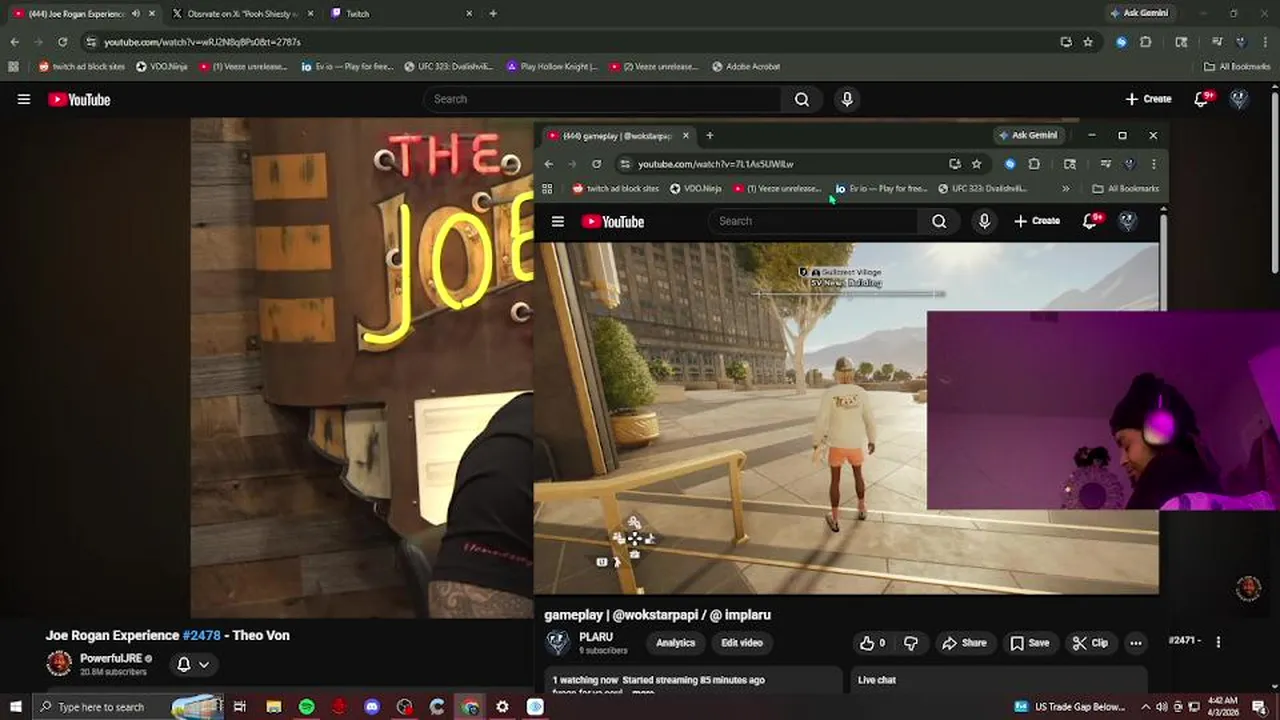Save the gameplay video
1280x720 pixels.
(x=1030, y=643)
